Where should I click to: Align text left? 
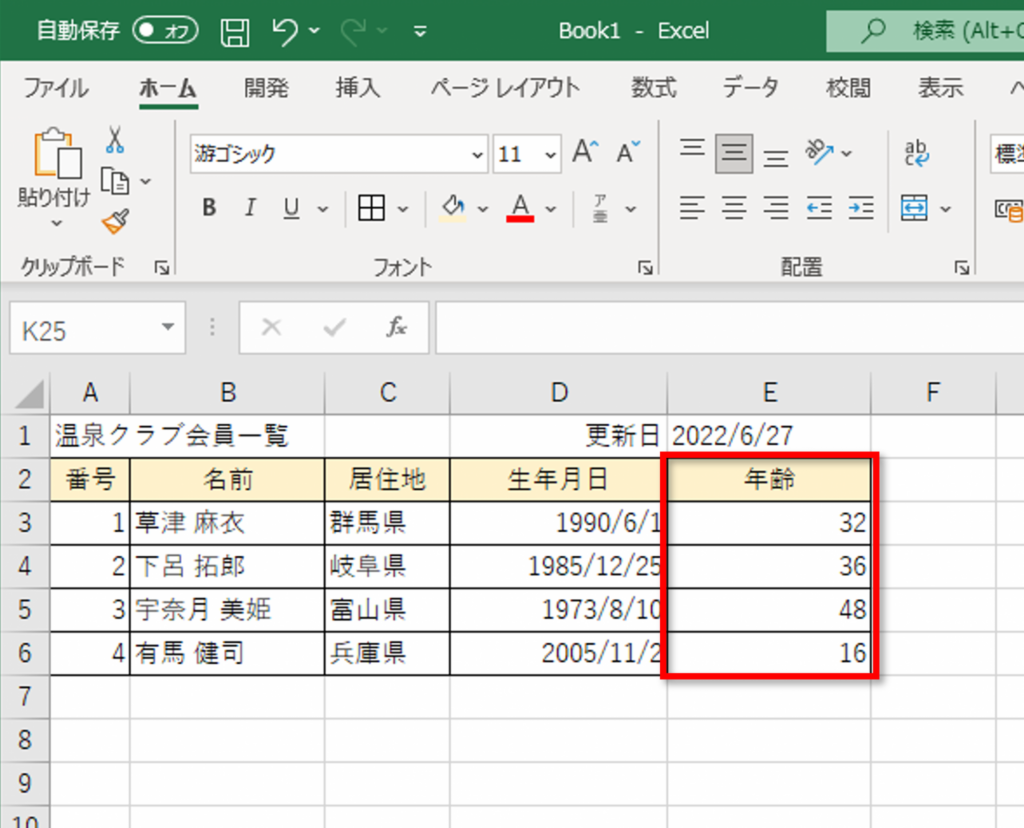(692, 208)
